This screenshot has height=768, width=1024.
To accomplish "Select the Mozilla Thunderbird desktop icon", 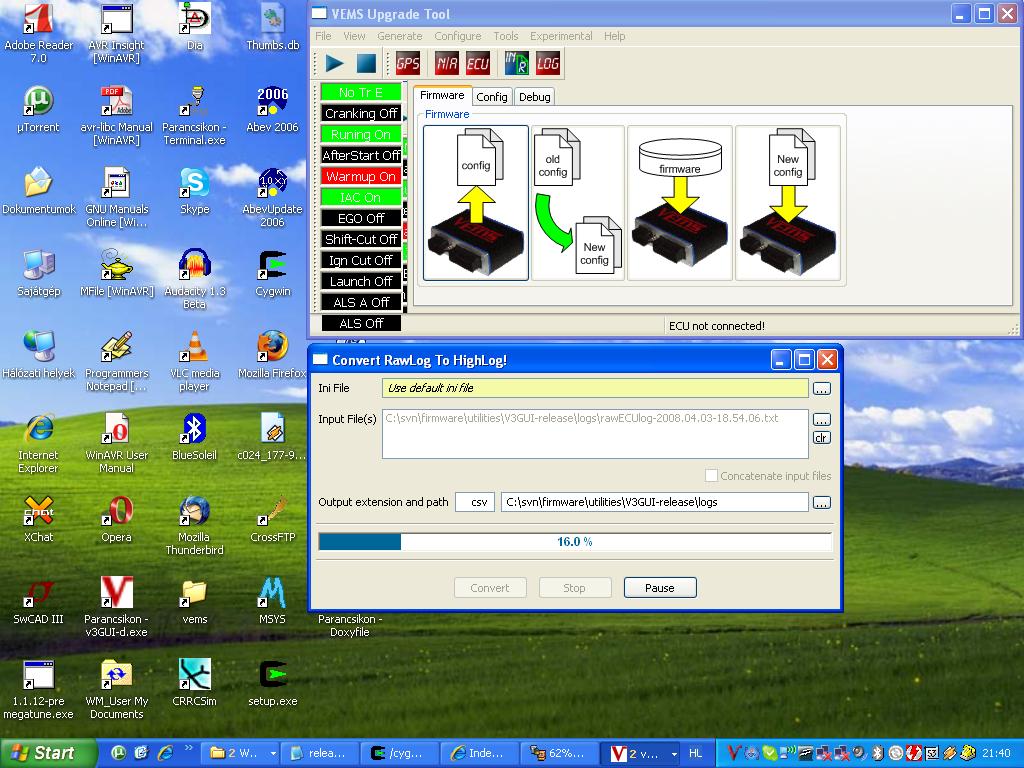I will (195, 526).
